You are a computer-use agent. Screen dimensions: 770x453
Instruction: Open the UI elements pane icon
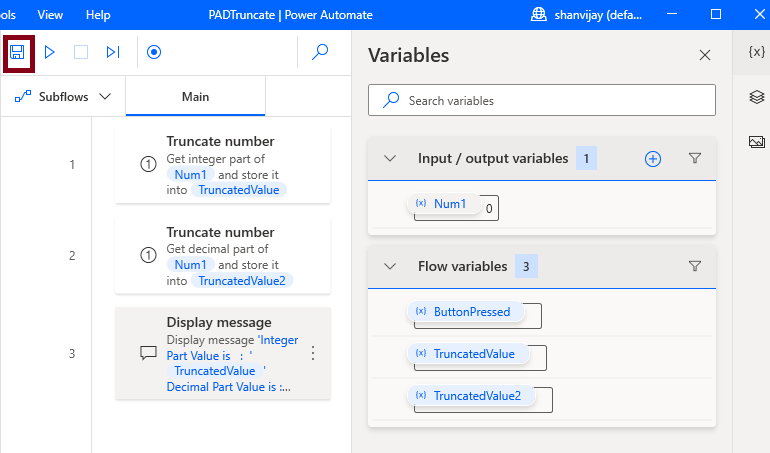click(756, 97)
